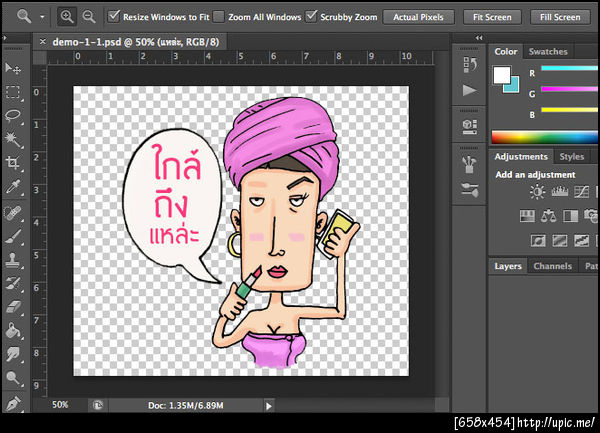Image resolution: width=600 pixels, height=433 pixels.
Task: Add a Levels adjustment
Action: pos(559,192)
